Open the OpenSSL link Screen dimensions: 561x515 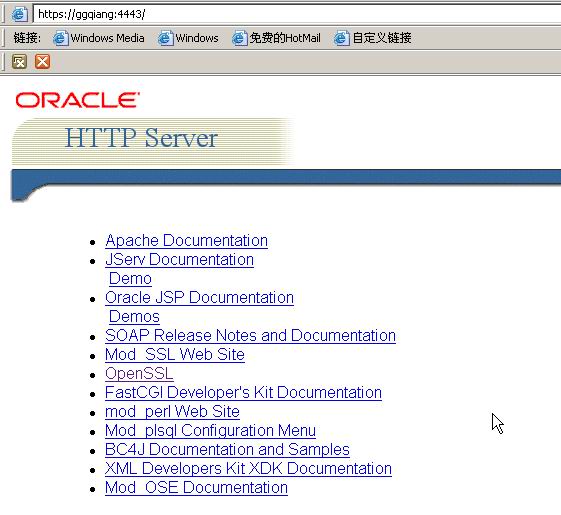click(x=139, y=373)
